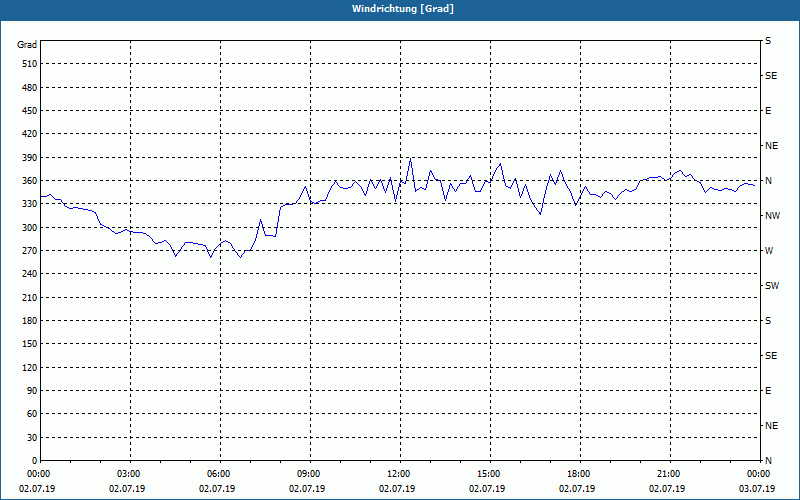Select the 360 y-axis value

click(30, 181)
